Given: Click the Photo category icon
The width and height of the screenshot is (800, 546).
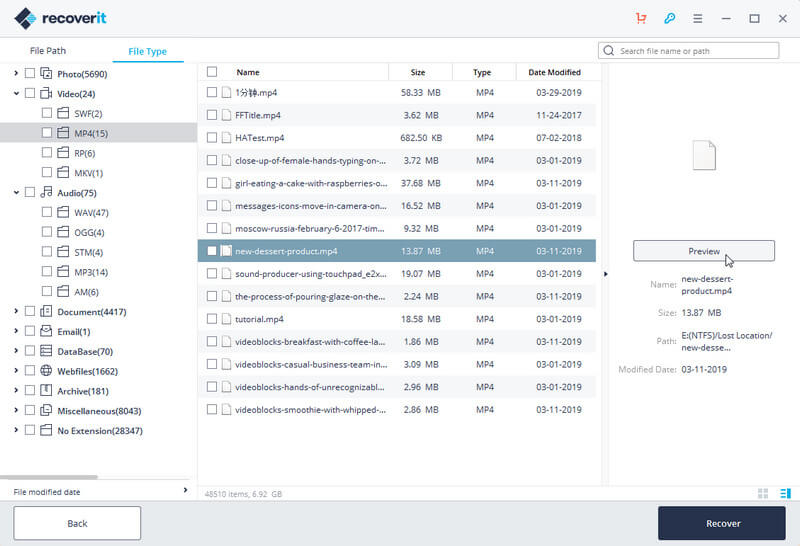Looking at the screenshot, I should click(46, 73).
